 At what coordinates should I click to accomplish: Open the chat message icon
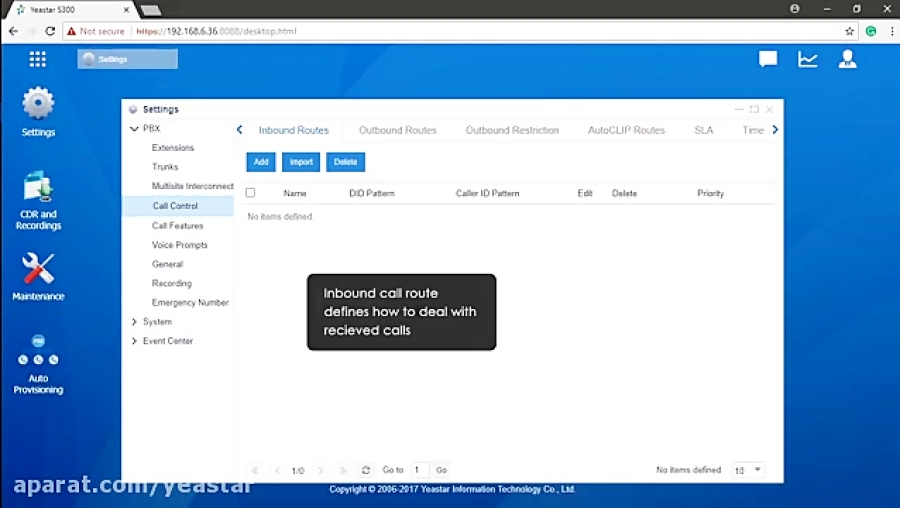tap(768, 59)
